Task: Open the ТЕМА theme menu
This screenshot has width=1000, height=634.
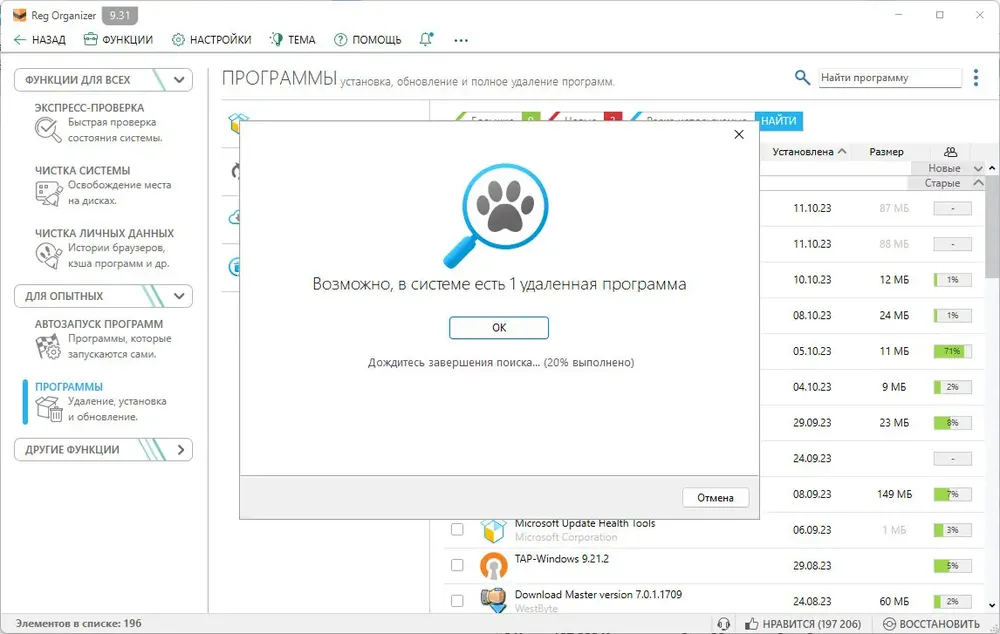Action: (x=293, y=40)
